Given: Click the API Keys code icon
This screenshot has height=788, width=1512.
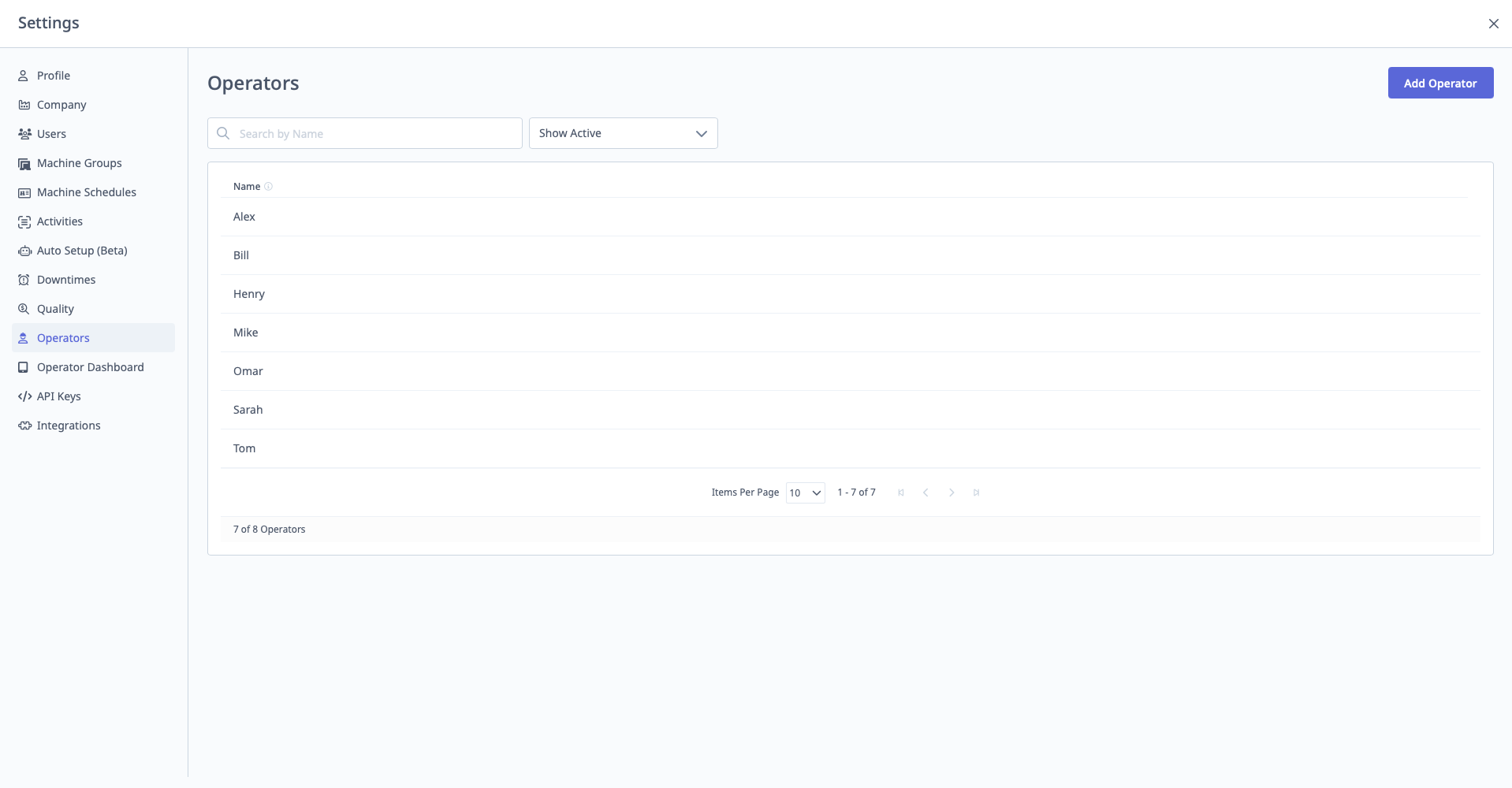Looking at the screenshot, I should coord(24,396).
